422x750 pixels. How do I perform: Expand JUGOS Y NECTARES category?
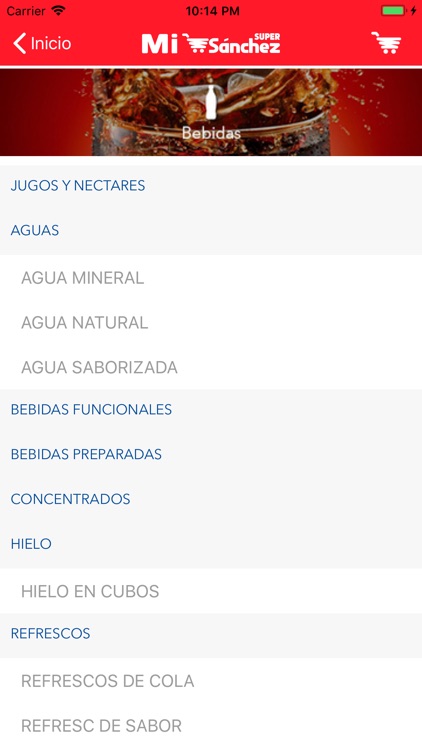click(x=211, y=186)
